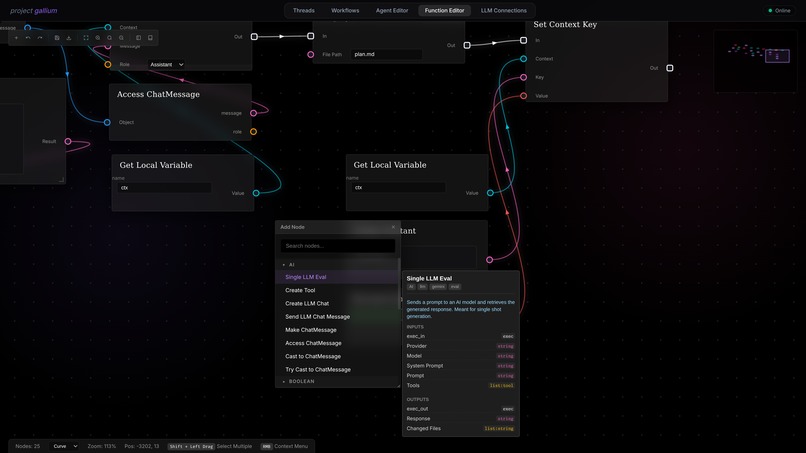Click the Key input pin on Set Context Key
Image resolution: width=806 pixels, height=453 pixels.
523,77
